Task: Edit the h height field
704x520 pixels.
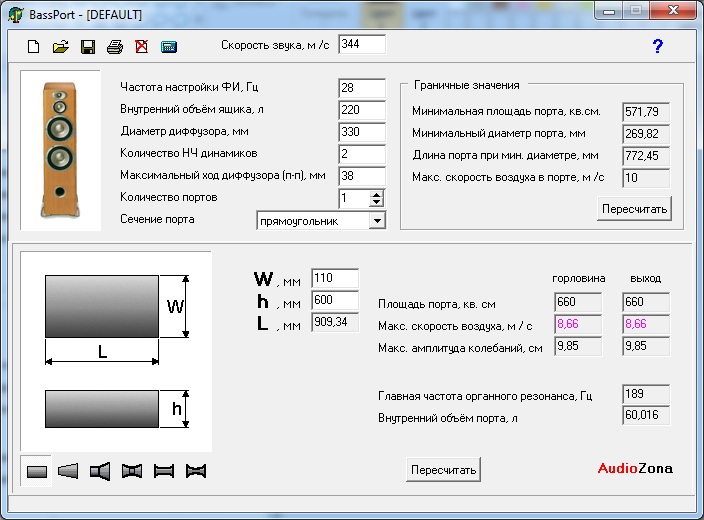Action: coord(335,300)
